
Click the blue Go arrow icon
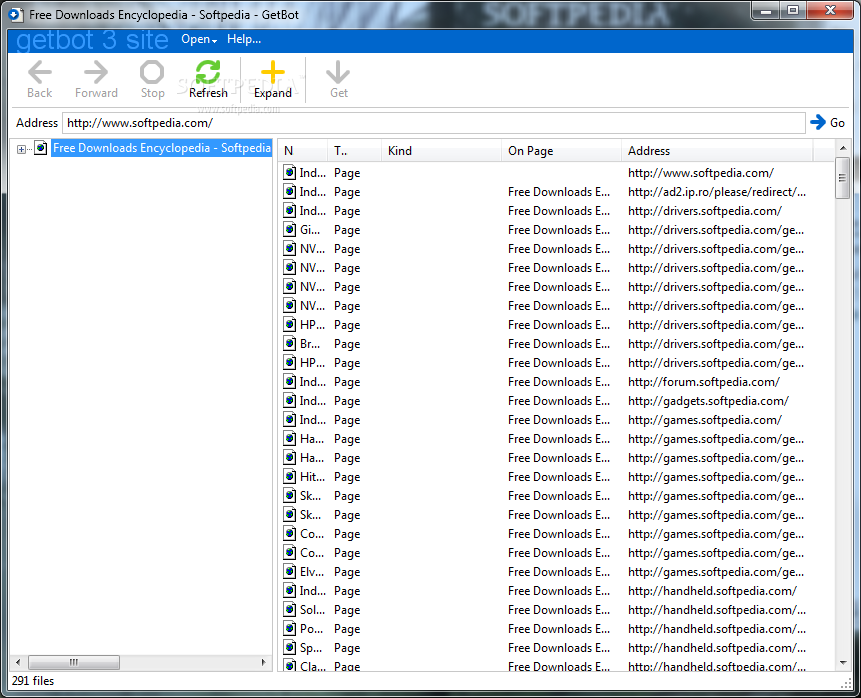[818, 122]
